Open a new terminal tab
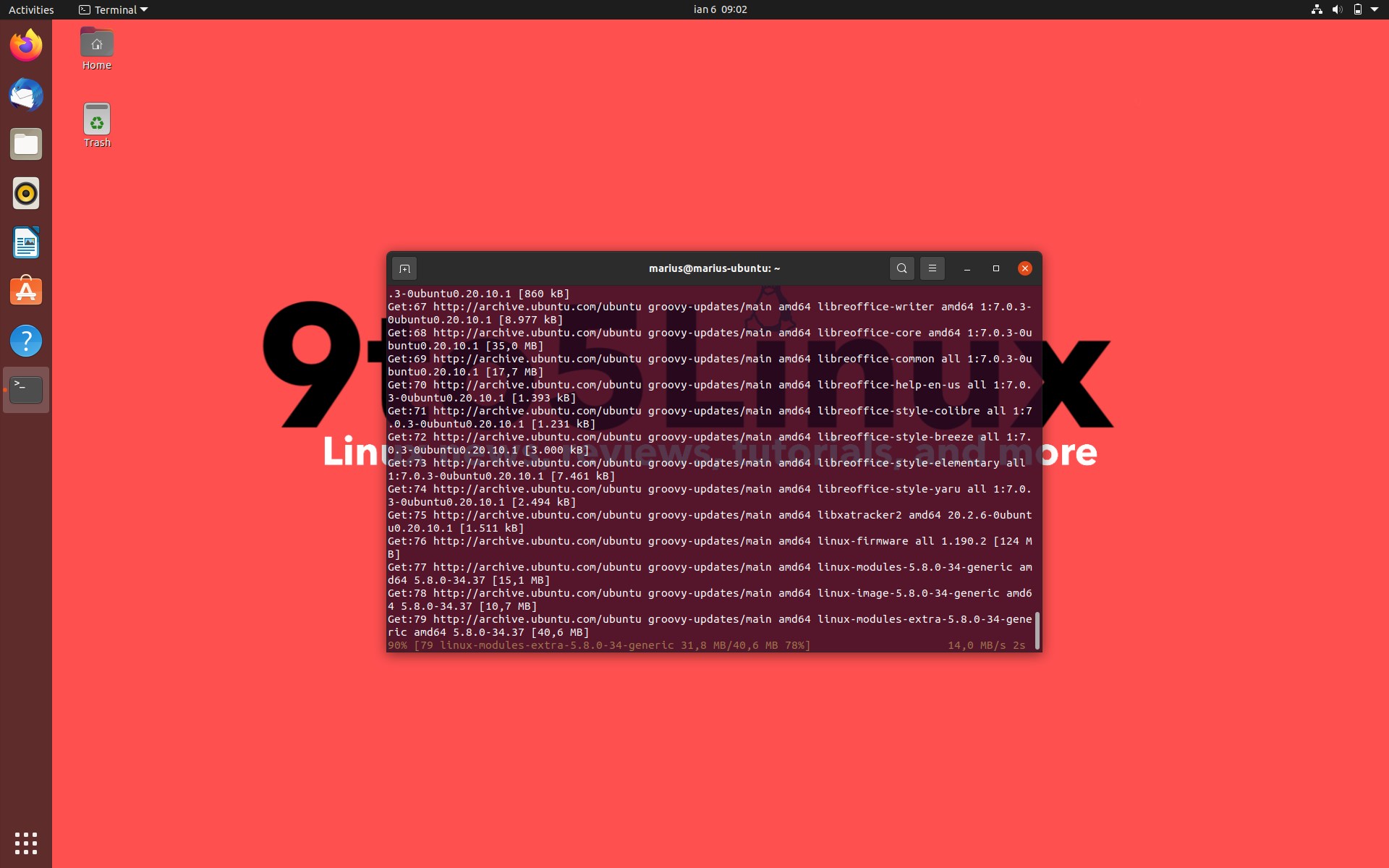Screen dimensions: 1389x868 (404, 268)
